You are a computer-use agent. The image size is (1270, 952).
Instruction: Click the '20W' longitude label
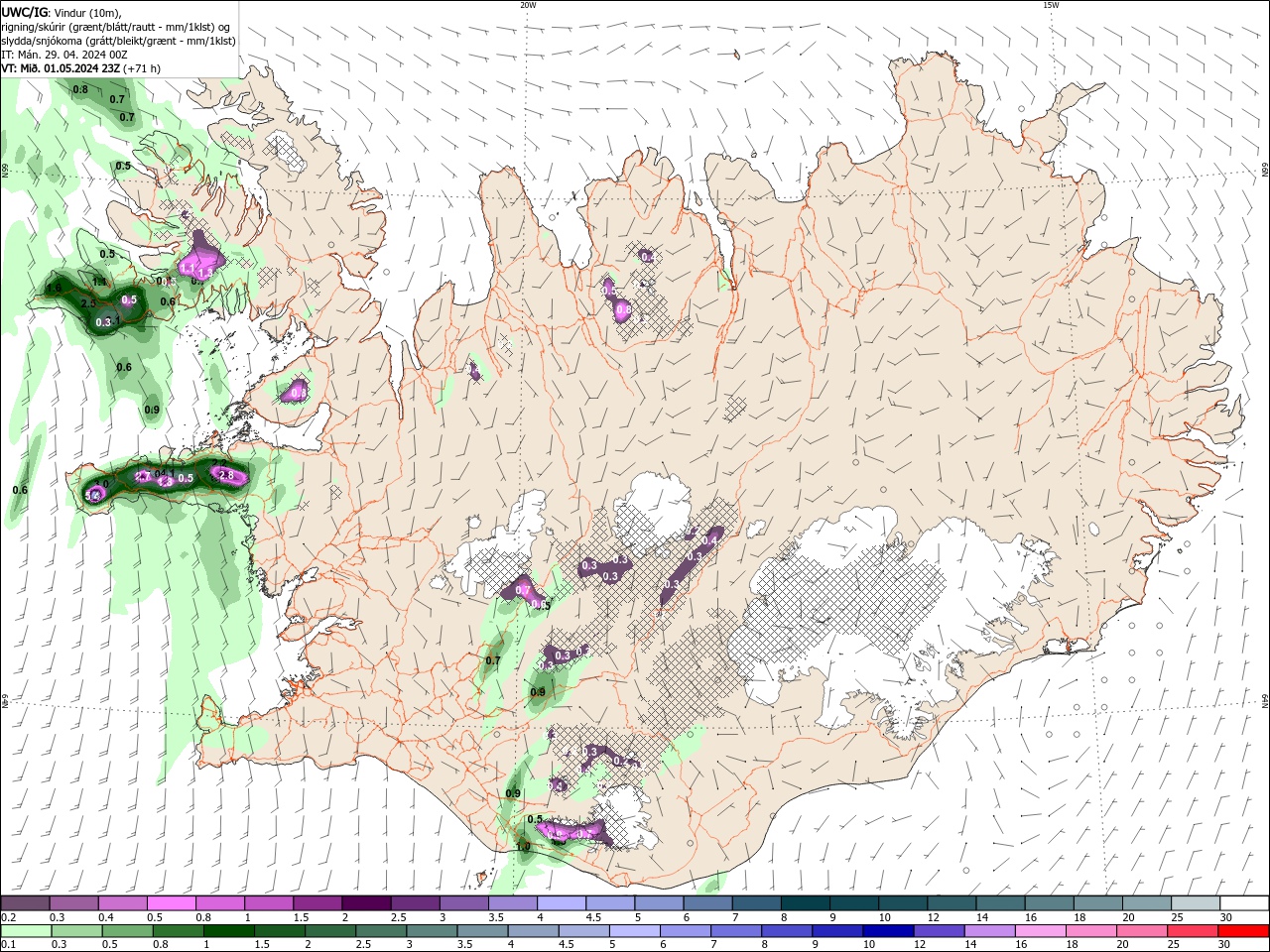[x=528, y=5]
